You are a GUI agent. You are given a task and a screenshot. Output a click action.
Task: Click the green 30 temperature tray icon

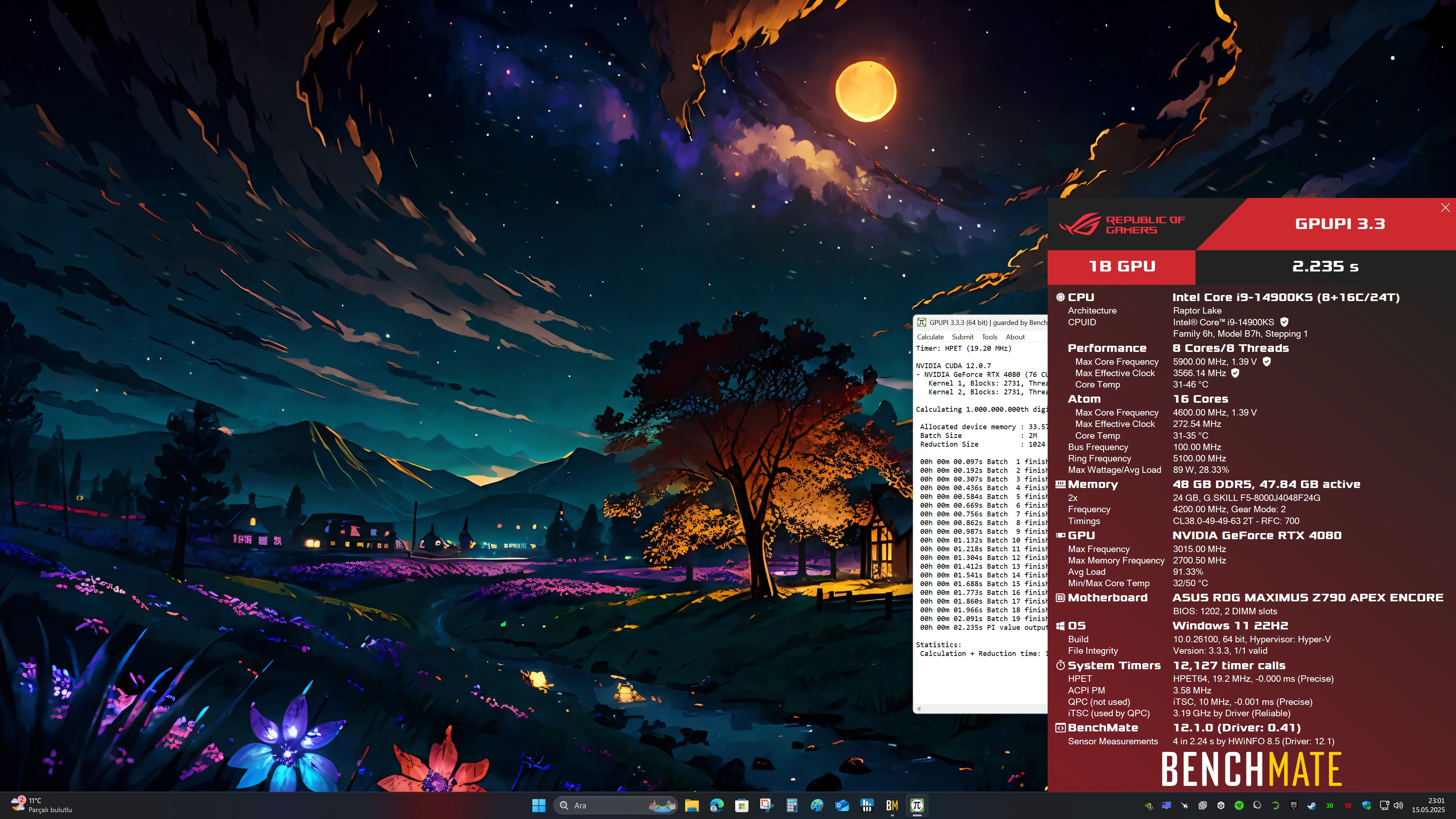[1329, 805]
